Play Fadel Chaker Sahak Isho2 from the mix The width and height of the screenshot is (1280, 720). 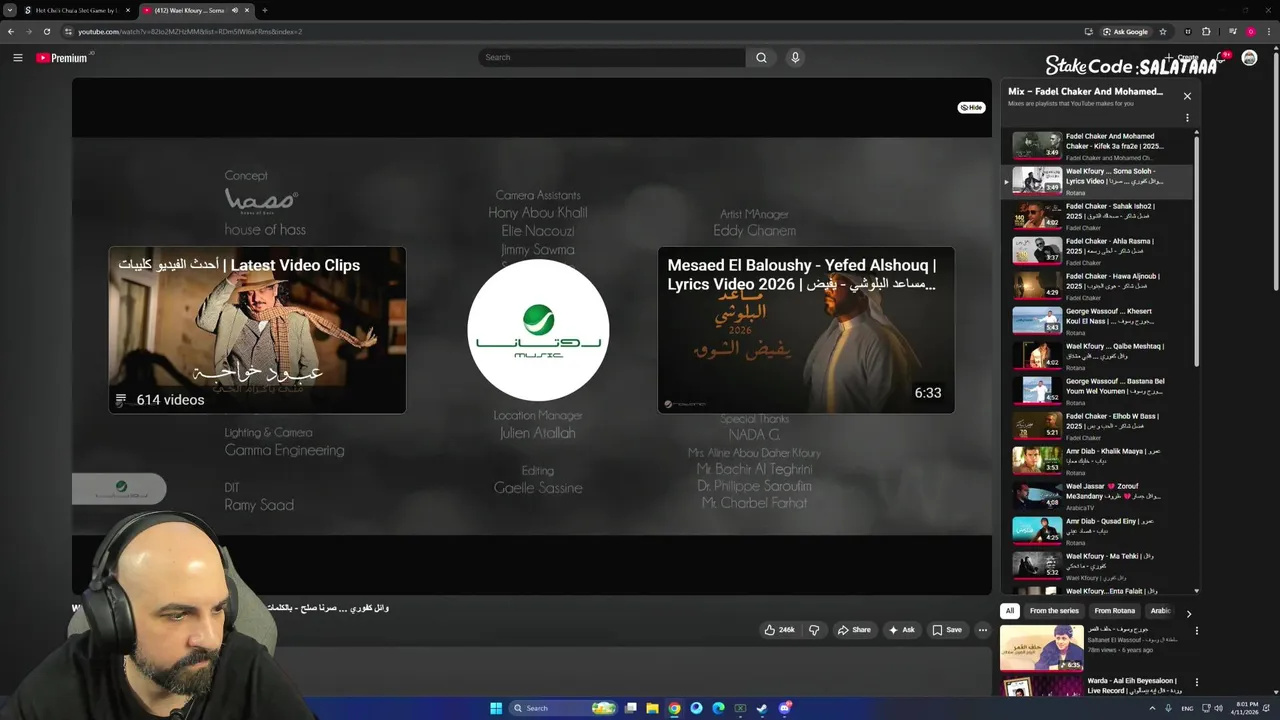[x=1098, y=216]
